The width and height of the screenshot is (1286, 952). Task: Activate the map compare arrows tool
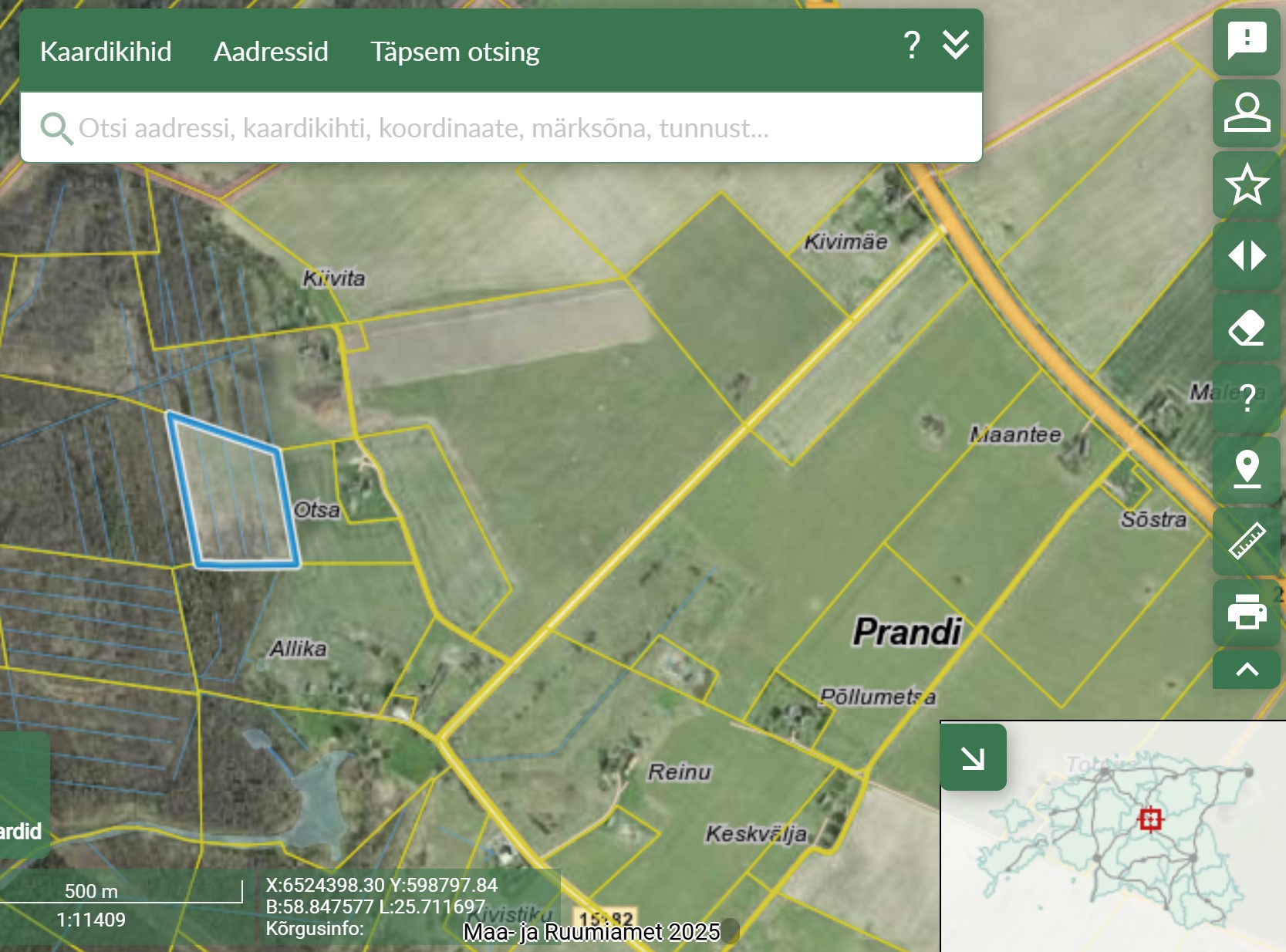pos(1246,255)
